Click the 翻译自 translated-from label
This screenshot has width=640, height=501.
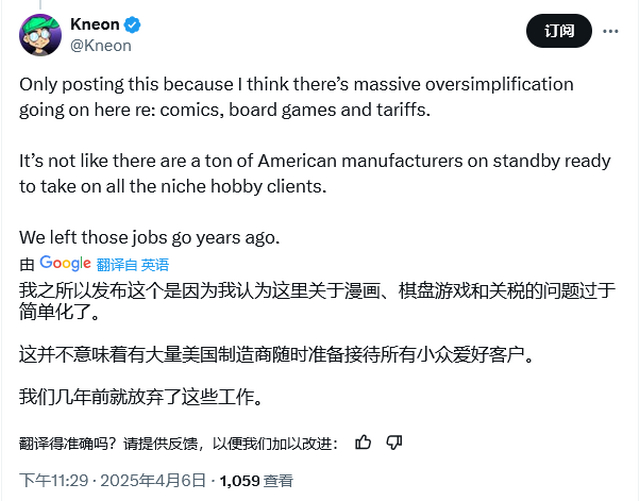(x=116, y=265)
